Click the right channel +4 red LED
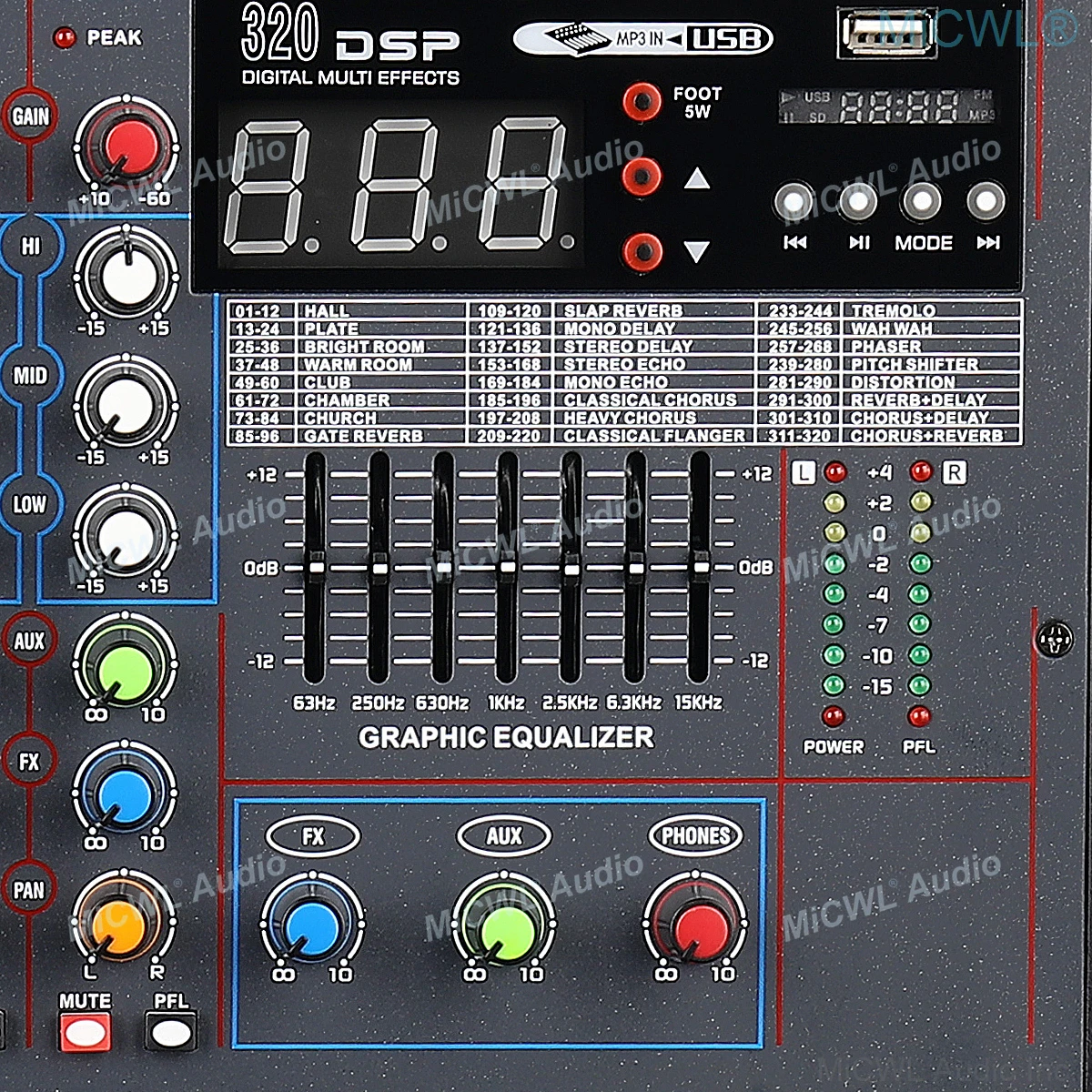The height and width of the screenshot is (1092, 1092). coord(921,471)
